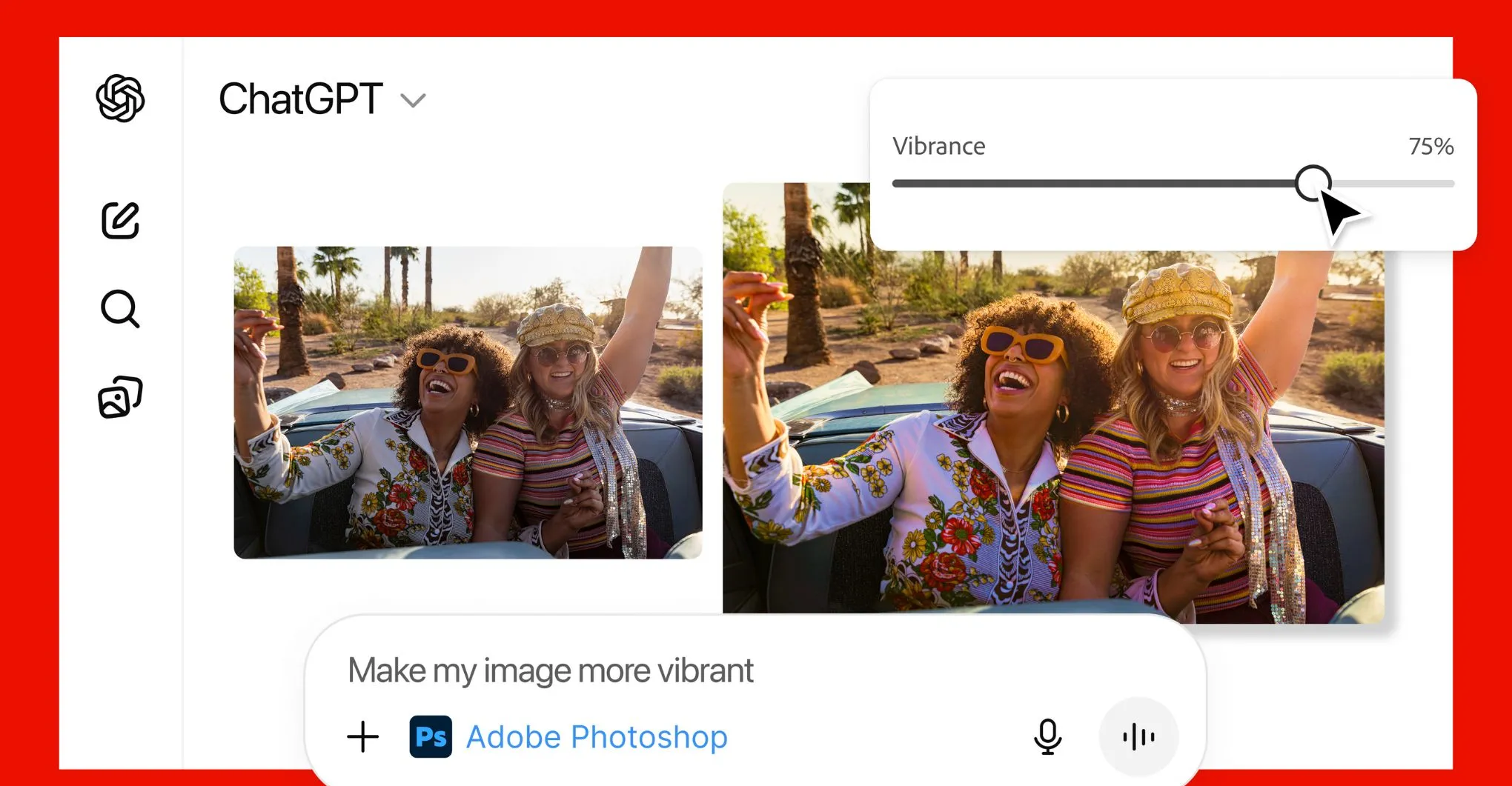Select the microphone icon for dictation
The image size is (1512, 786).
pos(1048,736)
